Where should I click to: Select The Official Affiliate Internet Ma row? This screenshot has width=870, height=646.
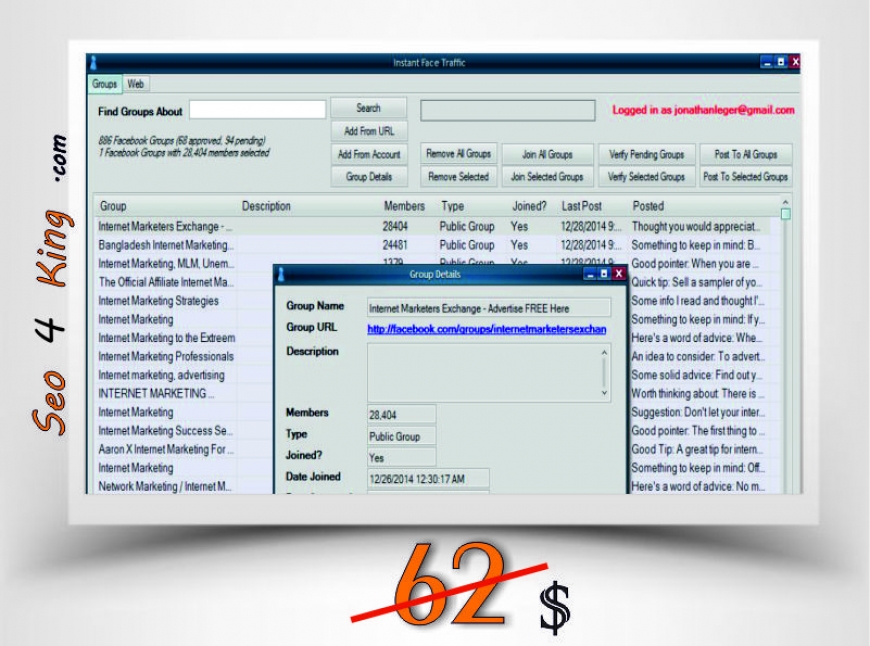(x=166, y=282)
